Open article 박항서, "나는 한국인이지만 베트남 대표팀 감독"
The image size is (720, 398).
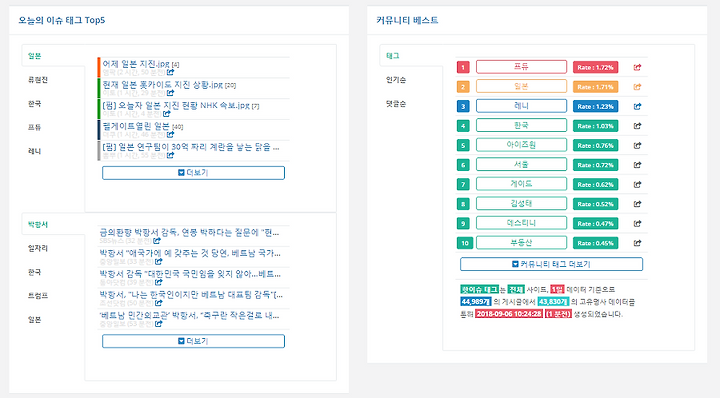(x=191, y=295)
